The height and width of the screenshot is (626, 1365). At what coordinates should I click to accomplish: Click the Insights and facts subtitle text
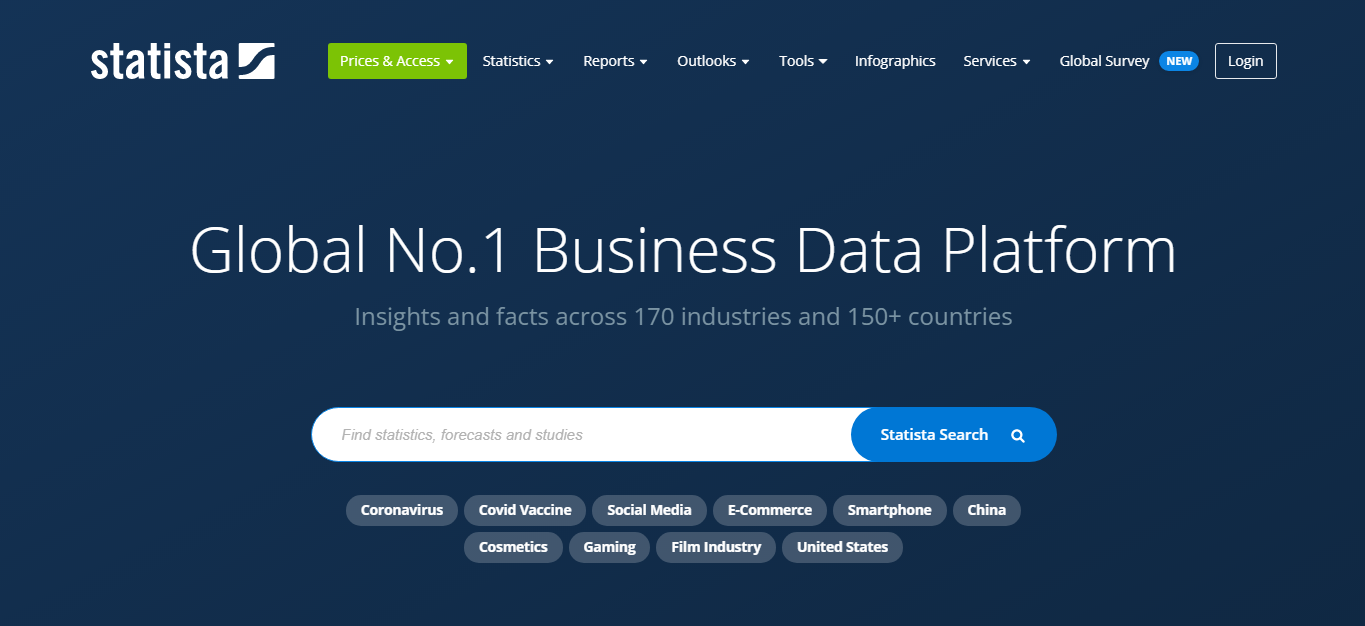pyautogui.click(x=683, y=317)
